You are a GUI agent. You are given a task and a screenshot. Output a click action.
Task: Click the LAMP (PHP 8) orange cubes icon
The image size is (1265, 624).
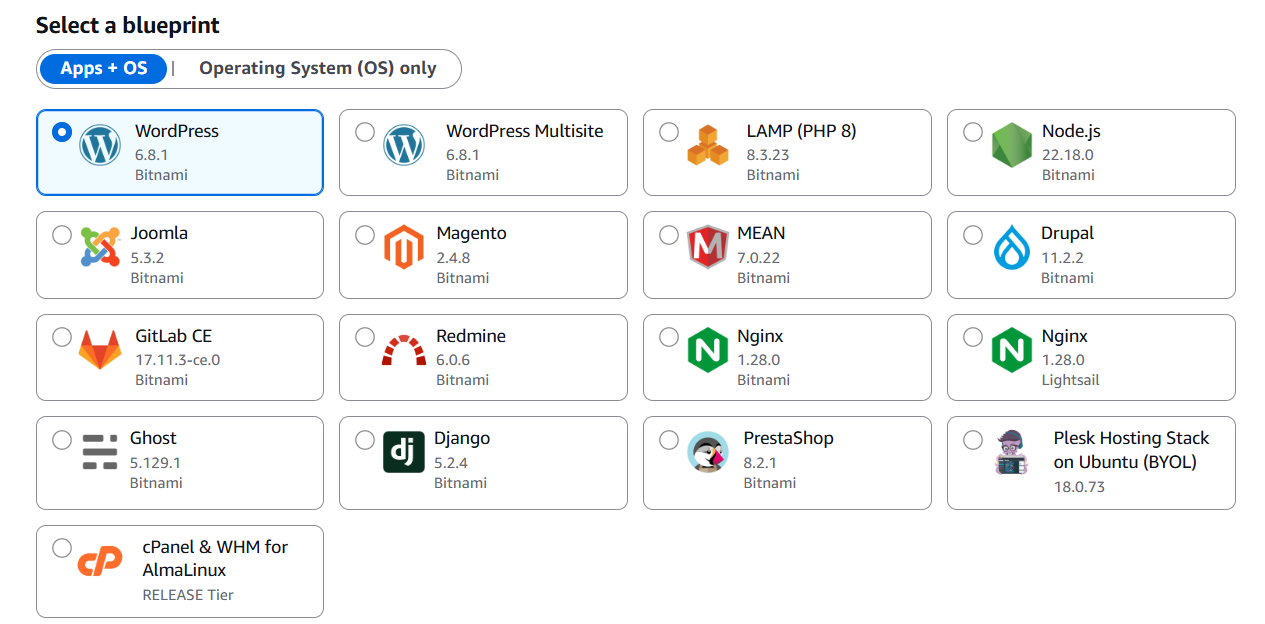(x=708, y=145)
